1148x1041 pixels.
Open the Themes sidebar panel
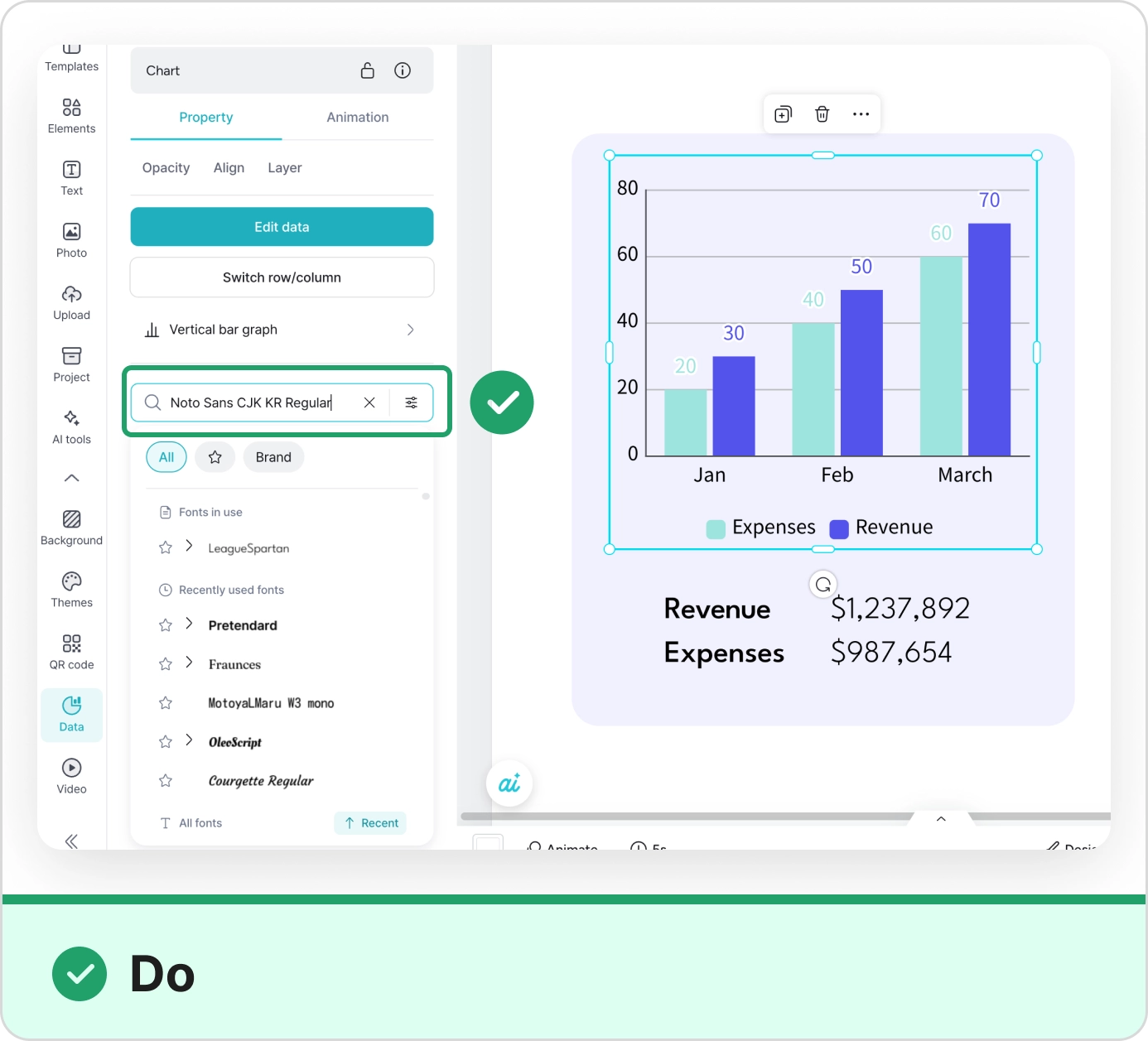(x=71, y=590)
